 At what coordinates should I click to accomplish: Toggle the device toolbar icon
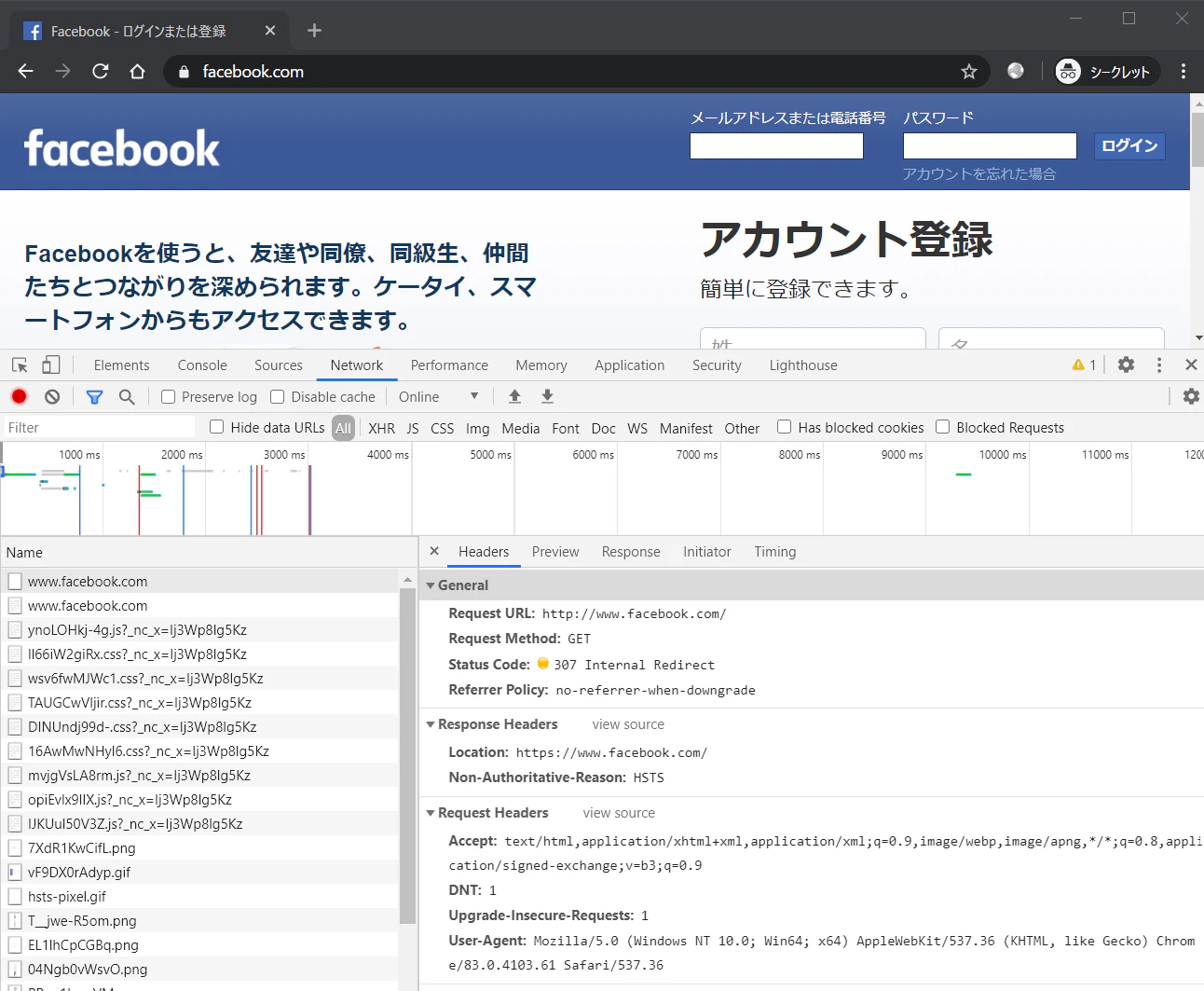pyautogui.click(x=51, y=365)
